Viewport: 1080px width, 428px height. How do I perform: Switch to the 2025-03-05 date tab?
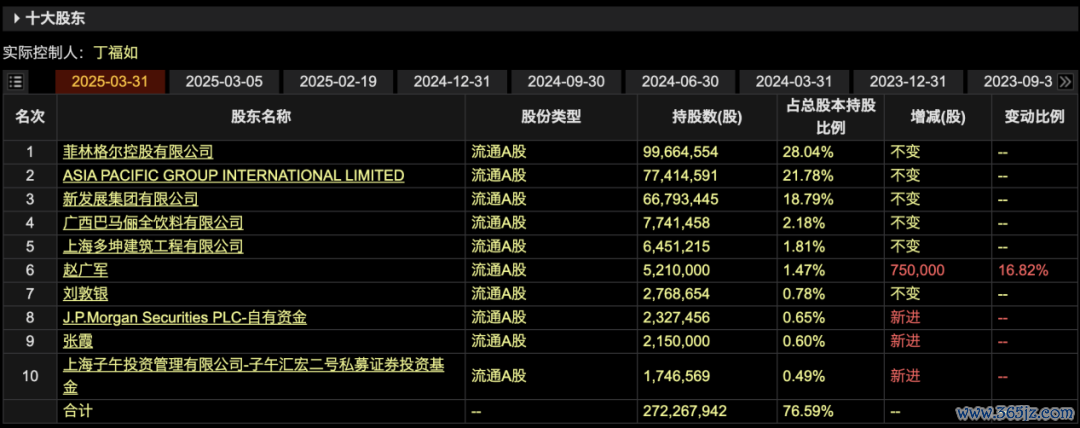point(223,82)
